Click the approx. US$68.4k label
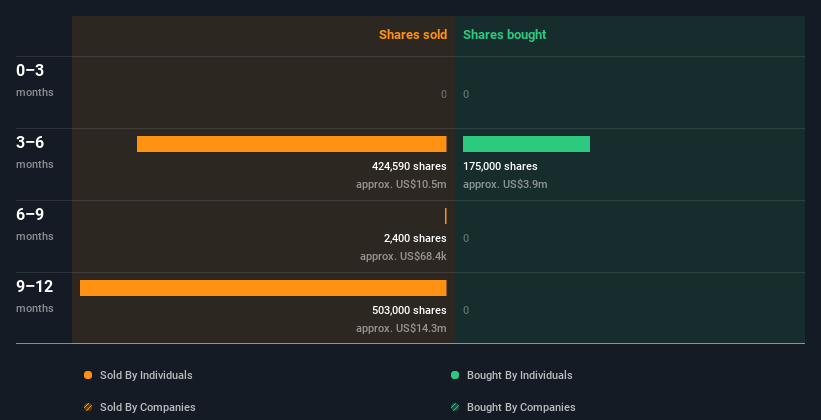The image size is (821, 420). 403,257
